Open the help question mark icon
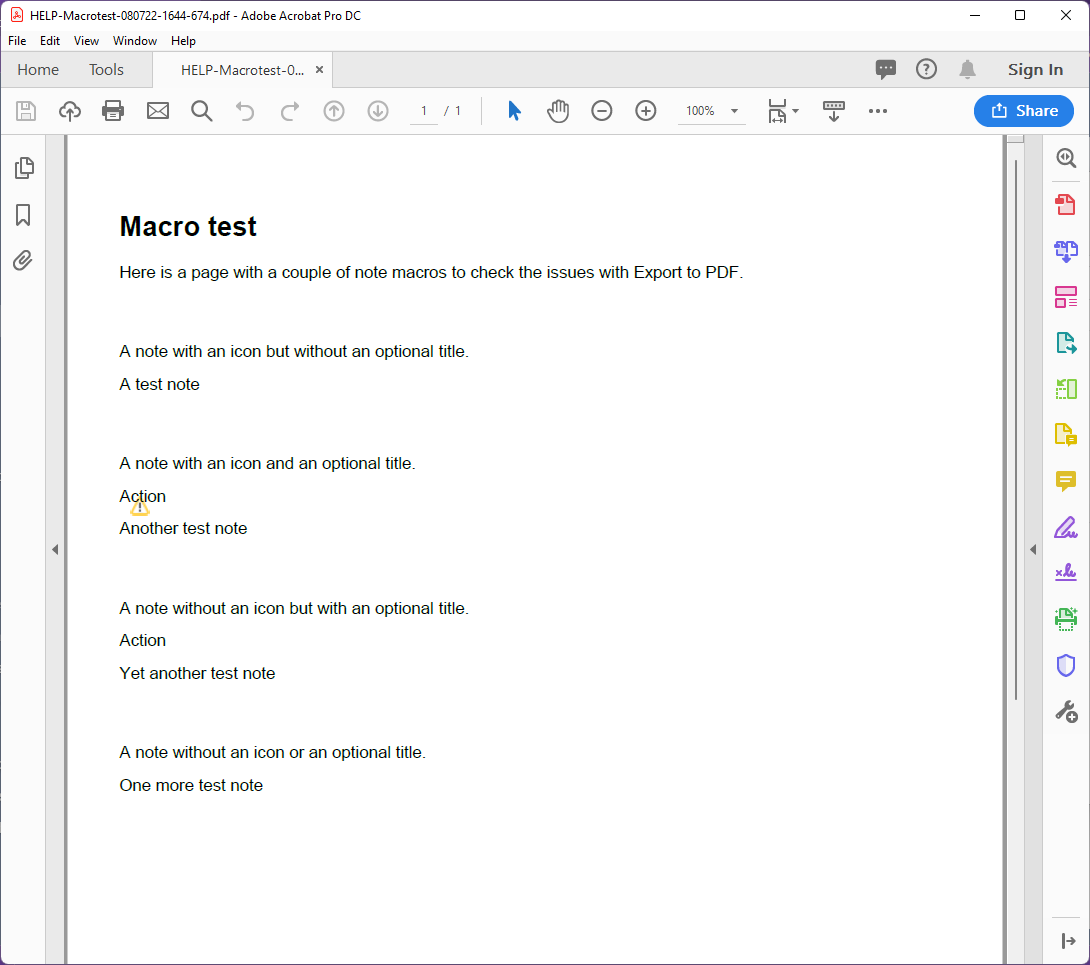 [x=926, y=70]
